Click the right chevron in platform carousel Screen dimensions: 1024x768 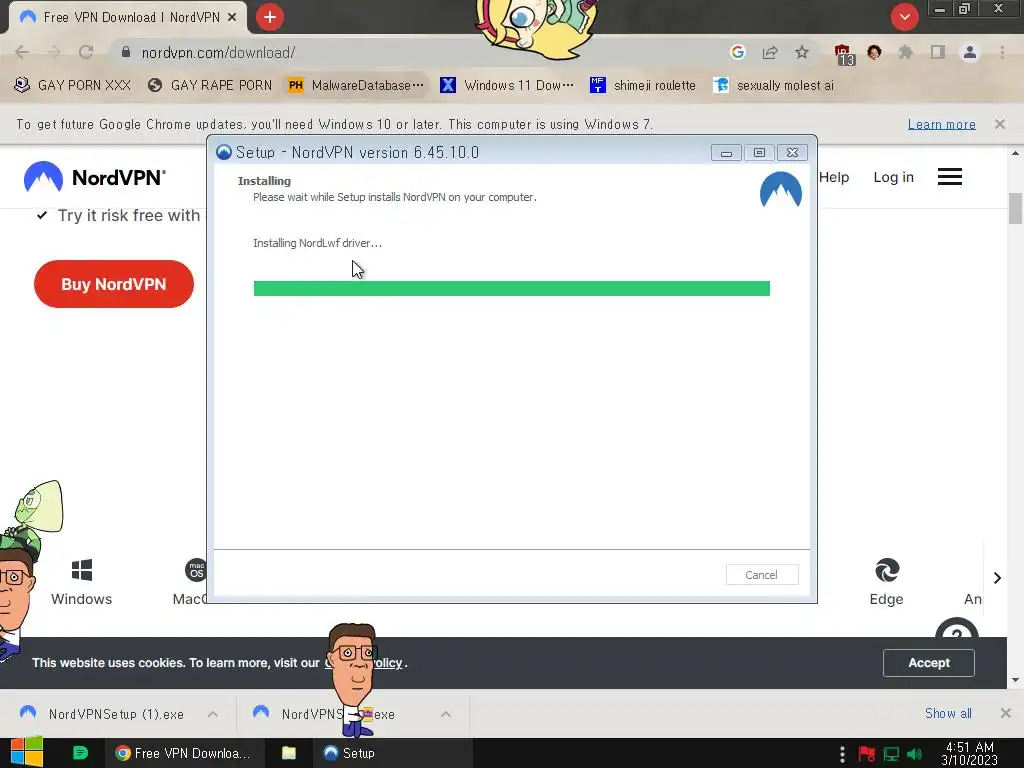click(997, 578)
